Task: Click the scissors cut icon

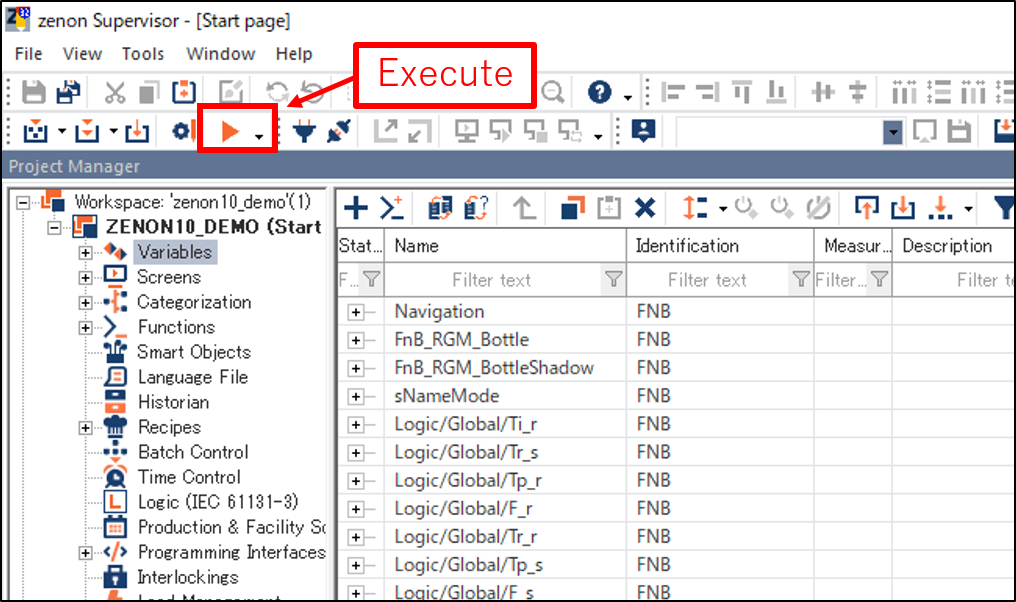Action: click(115, 93)
